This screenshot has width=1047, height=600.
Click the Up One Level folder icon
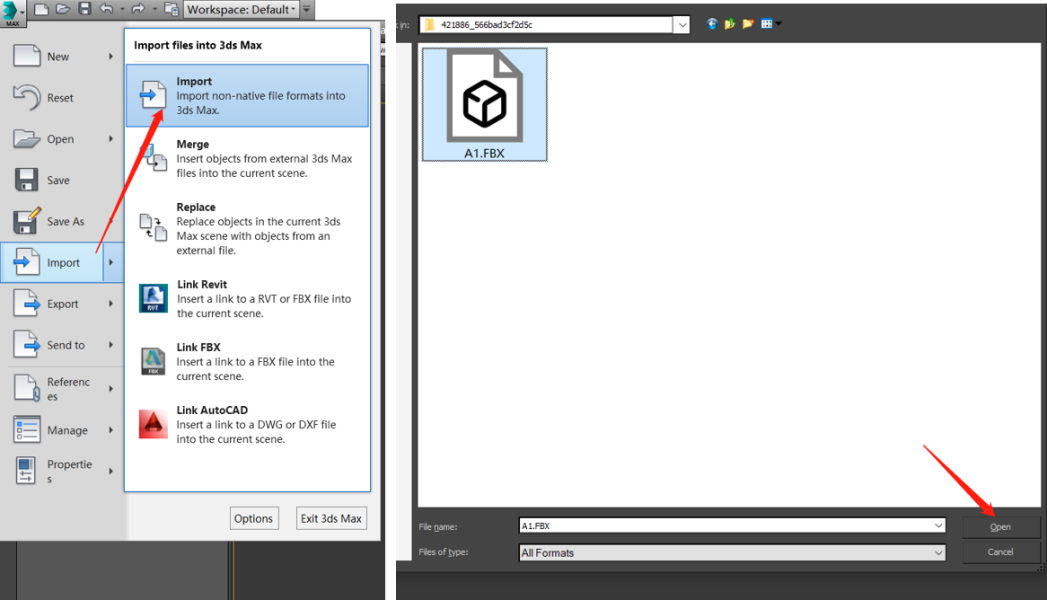point(729,24)
